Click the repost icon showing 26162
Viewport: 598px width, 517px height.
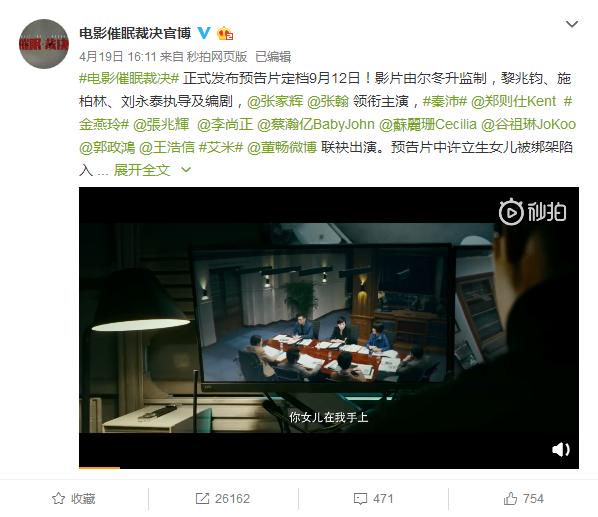pyautogui.click(x=202, y=498)
